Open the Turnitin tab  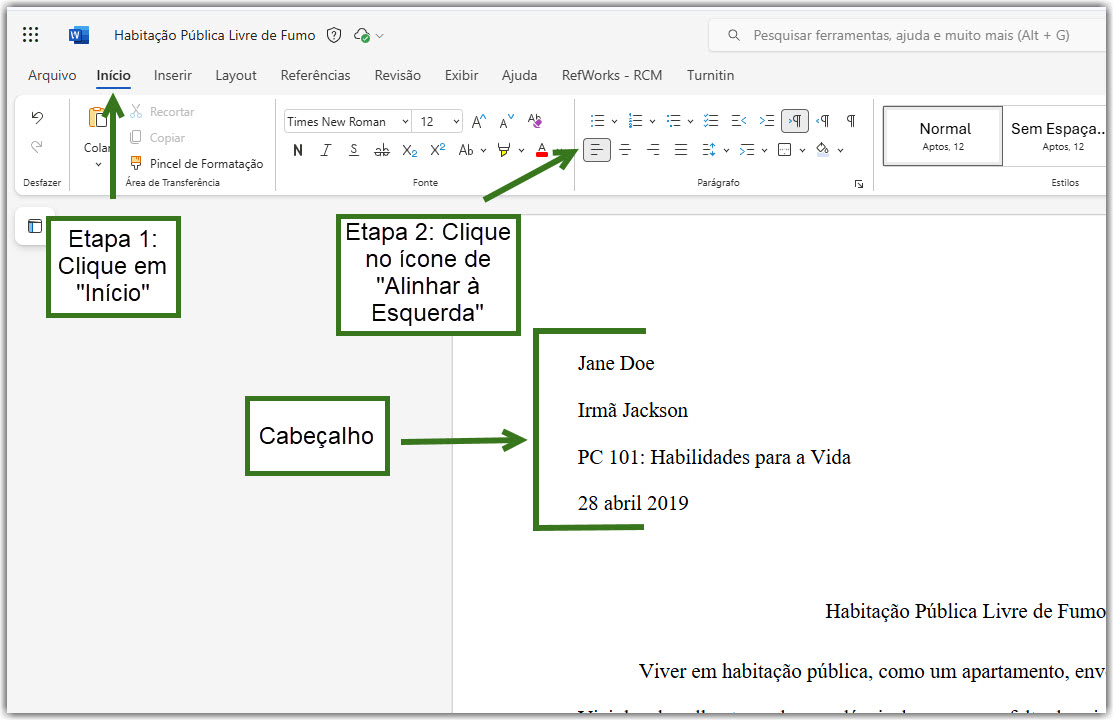pos(710,75)
